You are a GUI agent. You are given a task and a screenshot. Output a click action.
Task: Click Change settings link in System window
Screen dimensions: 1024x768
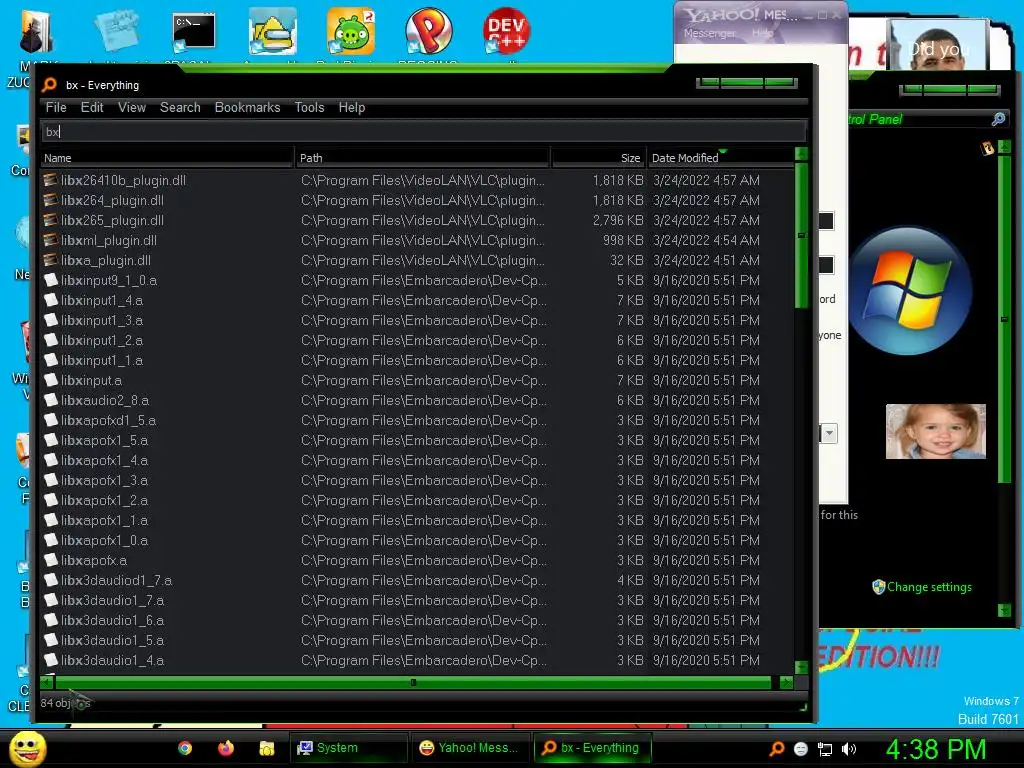coord(929,587)
